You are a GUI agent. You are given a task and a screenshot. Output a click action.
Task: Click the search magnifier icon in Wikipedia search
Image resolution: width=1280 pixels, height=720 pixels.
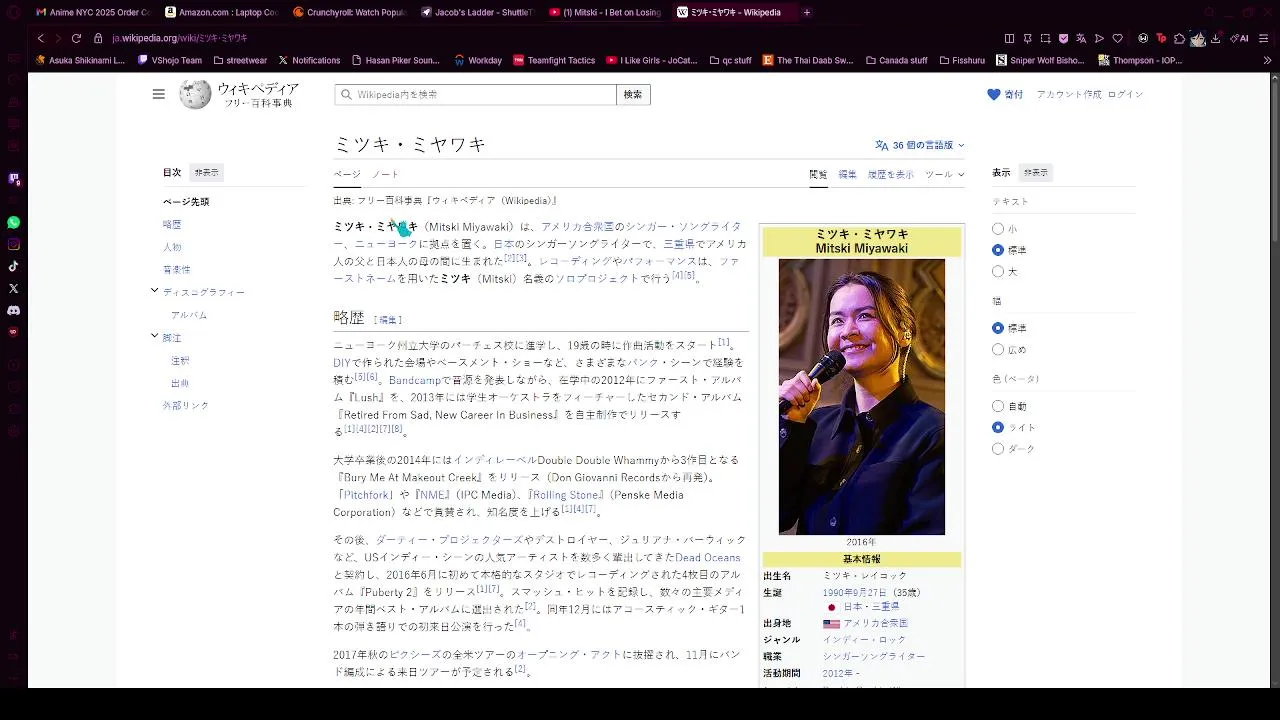point(347,94)
